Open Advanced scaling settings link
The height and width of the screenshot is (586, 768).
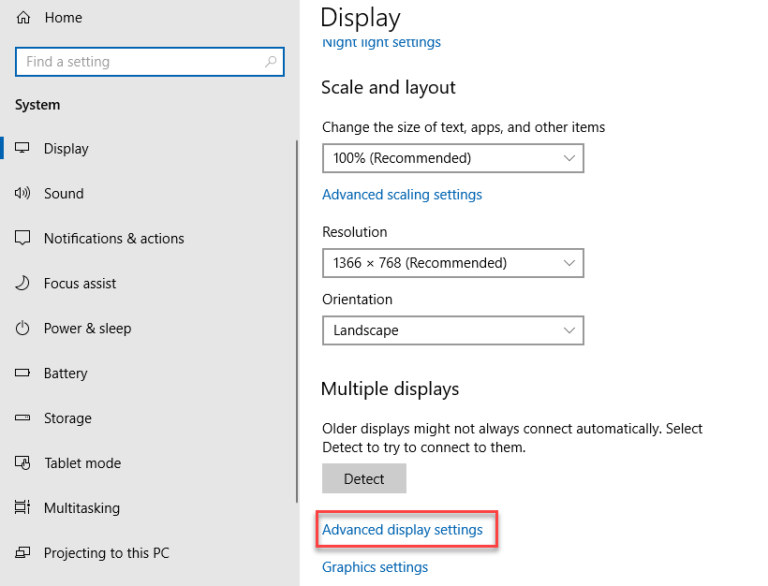coord(402,195)
